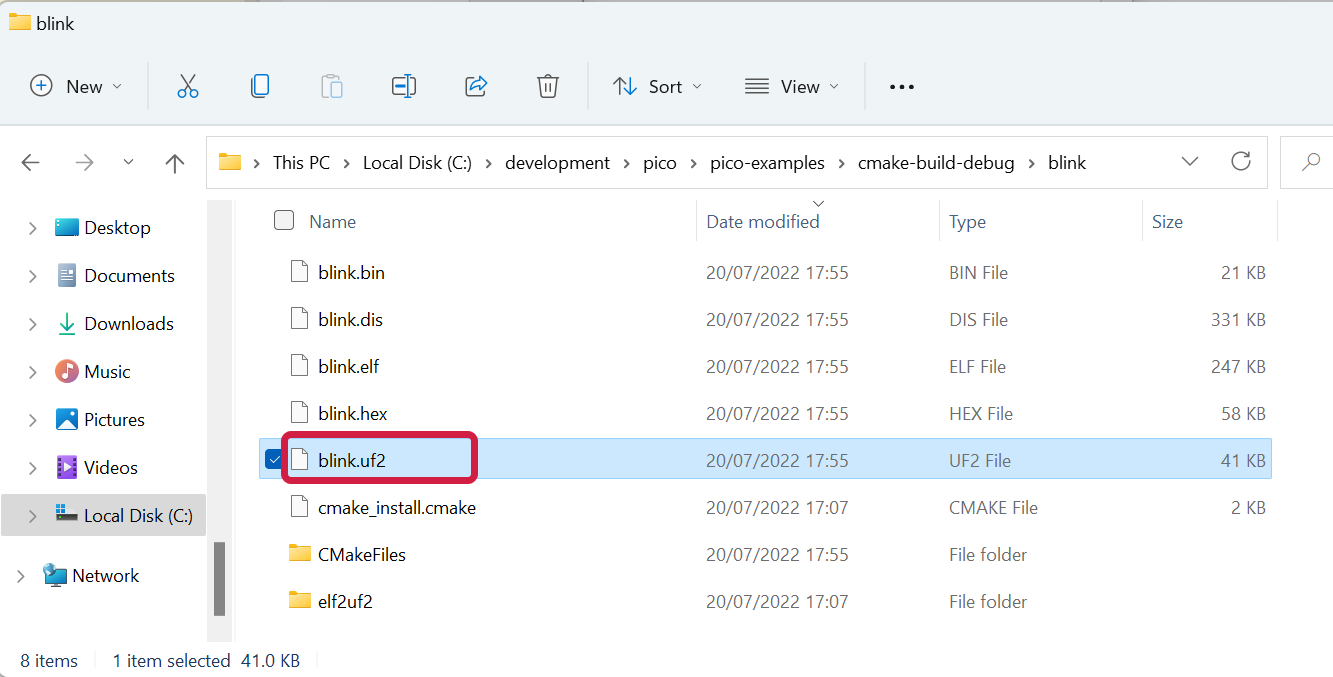Click Local Disk (C:) breadcrumb segment
This screenshot has width=1333, height=677.
(417, 162)
